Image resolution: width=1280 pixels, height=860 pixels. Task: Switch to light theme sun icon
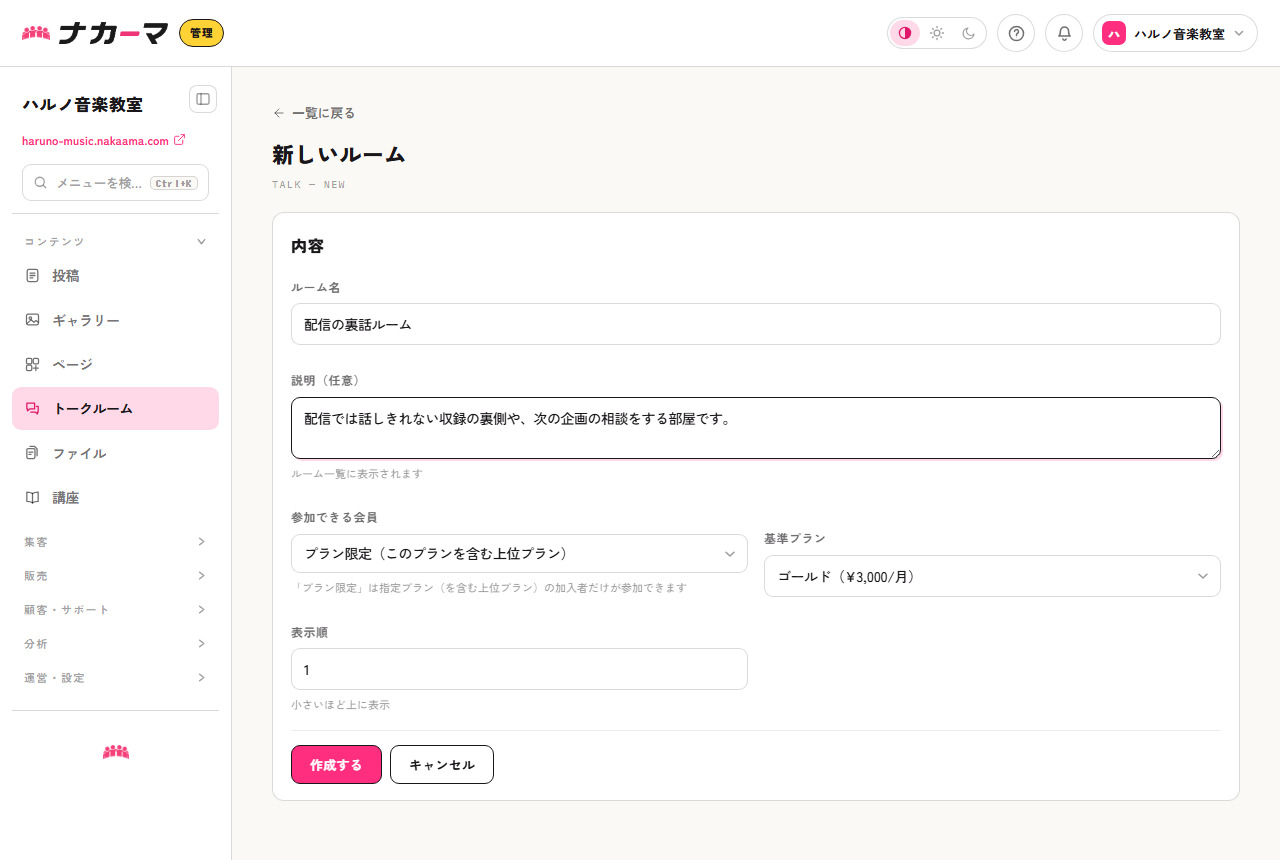(x=937, y=33)
